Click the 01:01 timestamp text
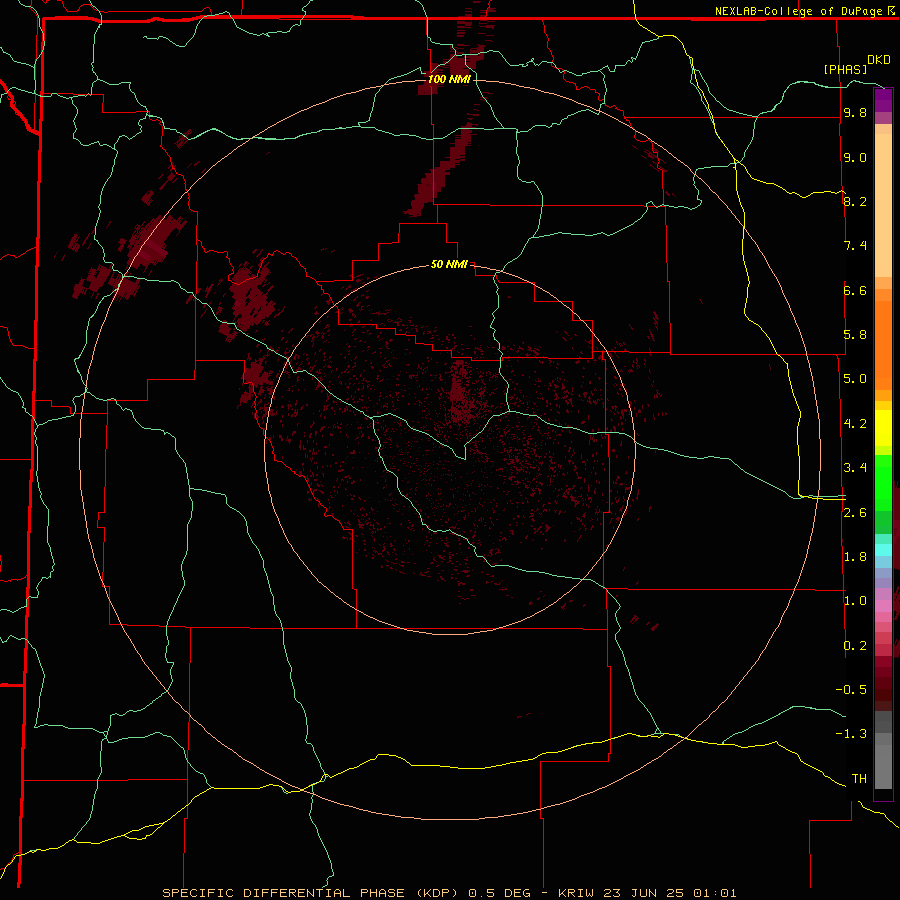900x900 pixels. click(x=715, y=893)
